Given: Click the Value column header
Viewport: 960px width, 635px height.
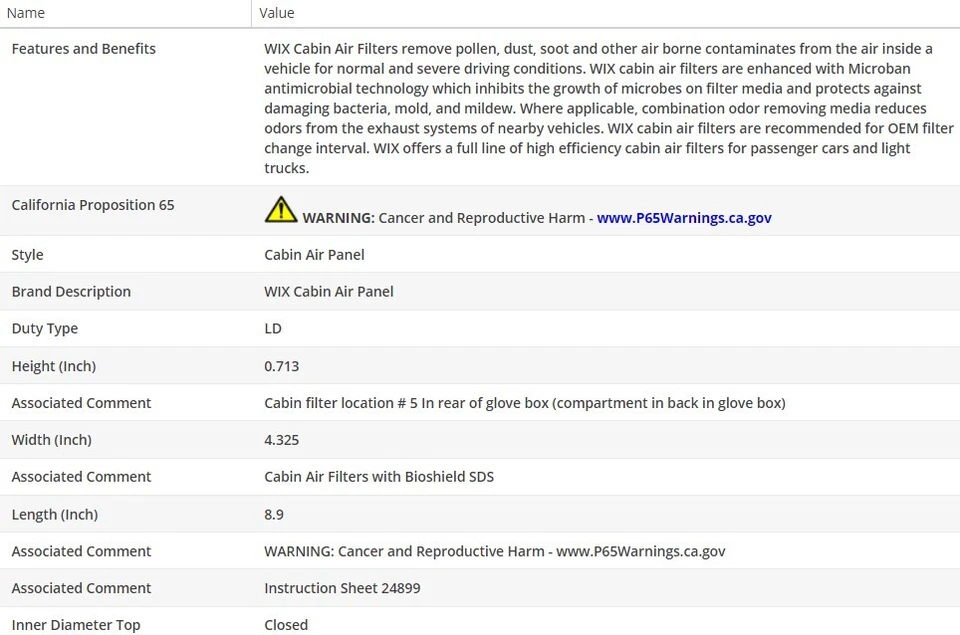Looking at the screenshot, I should [x=277, y=13].
